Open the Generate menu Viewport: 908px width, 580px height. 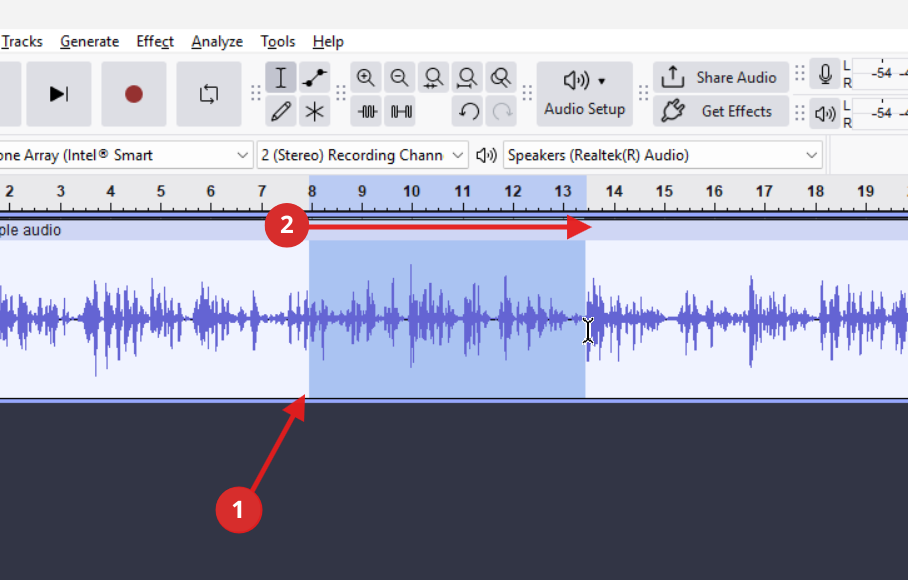(x=89, y=41)
